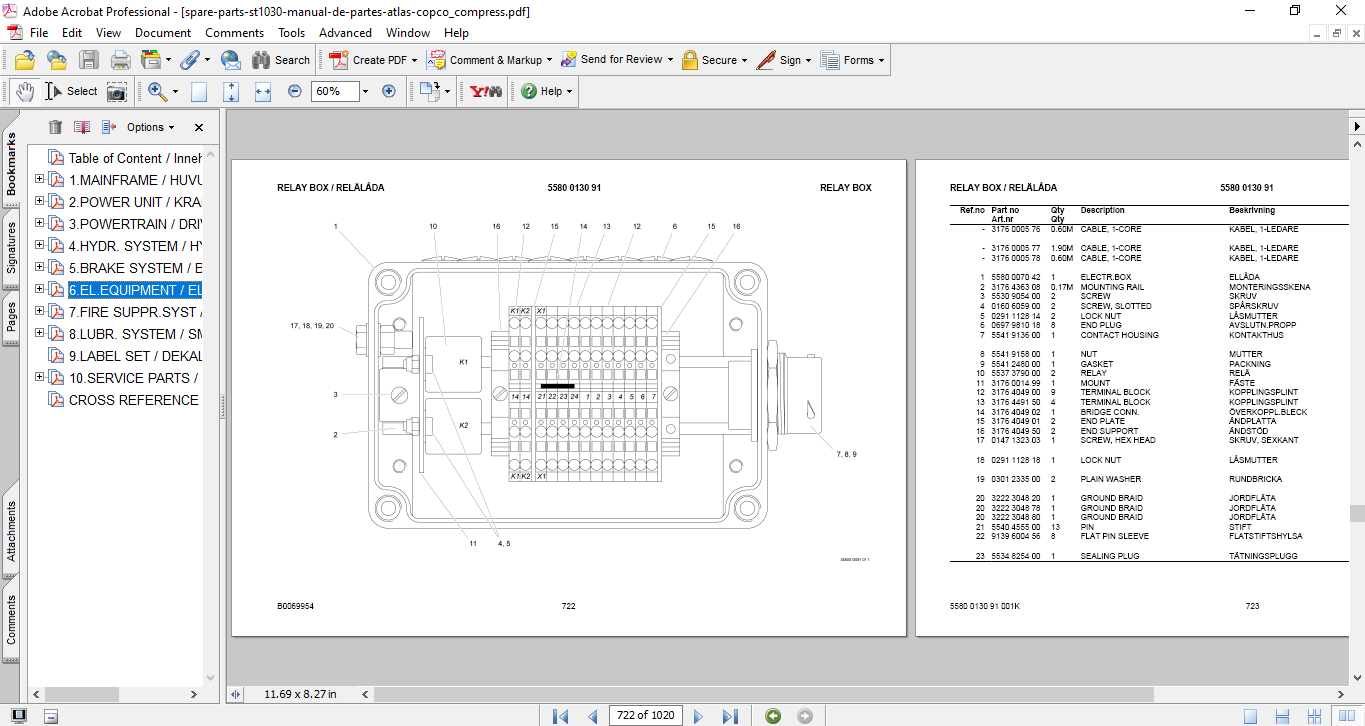
Task: Switch to the Pages side tab
Action: coord(12,317)
